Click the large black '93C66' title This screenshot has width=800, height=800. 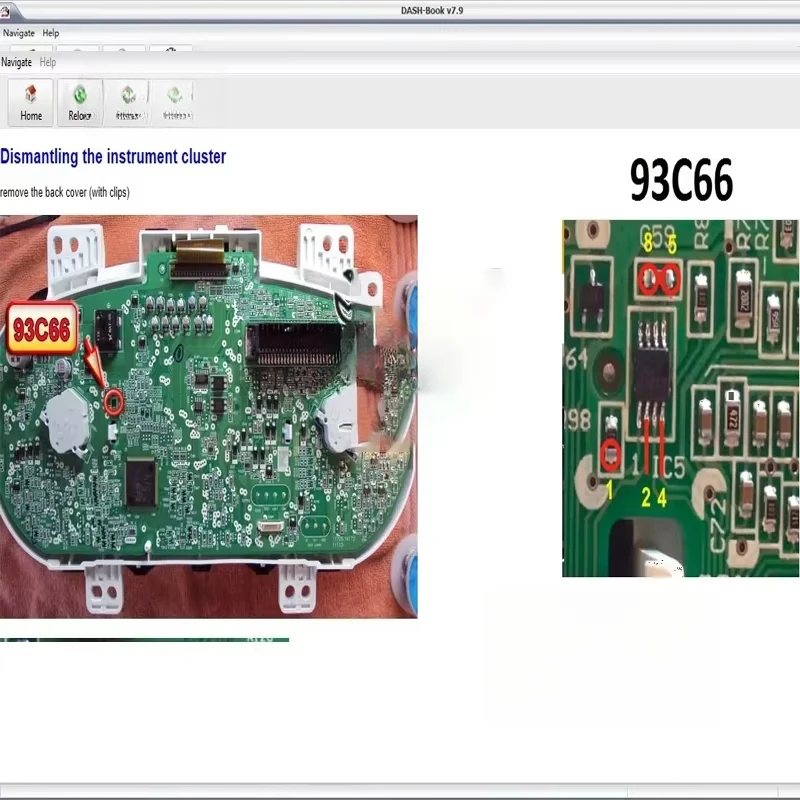click(x=681, y=180)
